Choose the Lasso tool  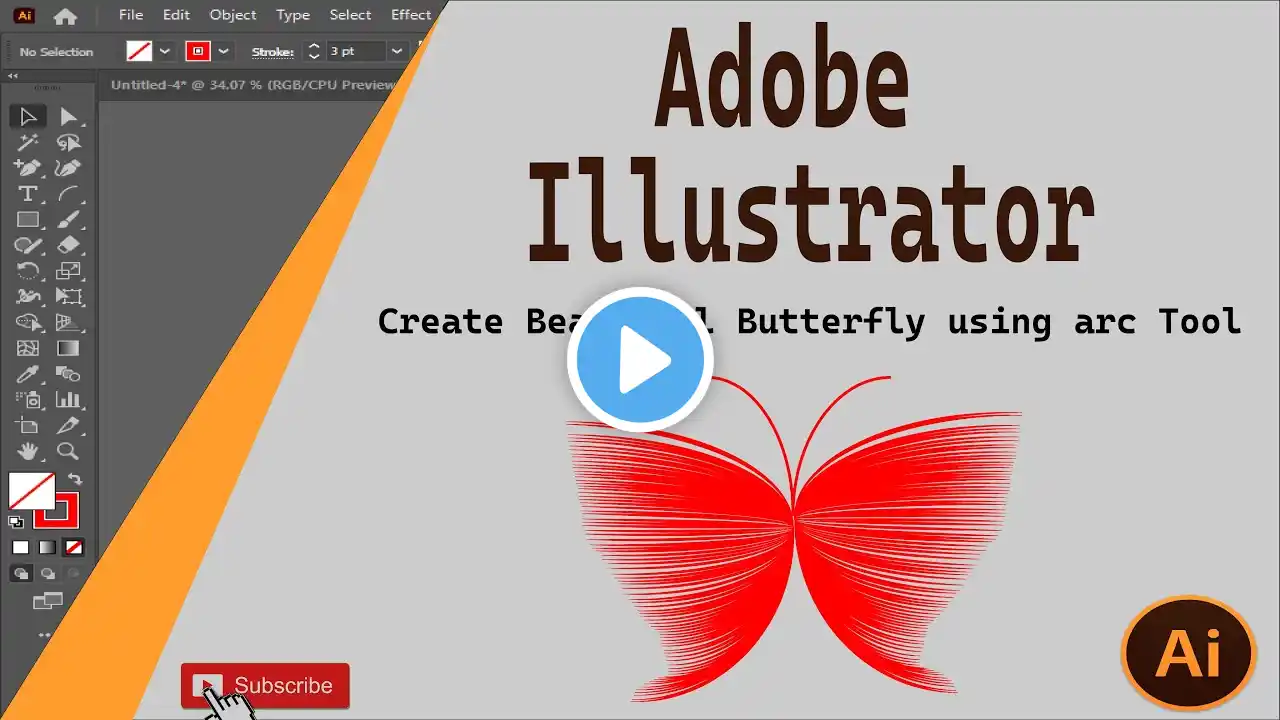point(68,143)
